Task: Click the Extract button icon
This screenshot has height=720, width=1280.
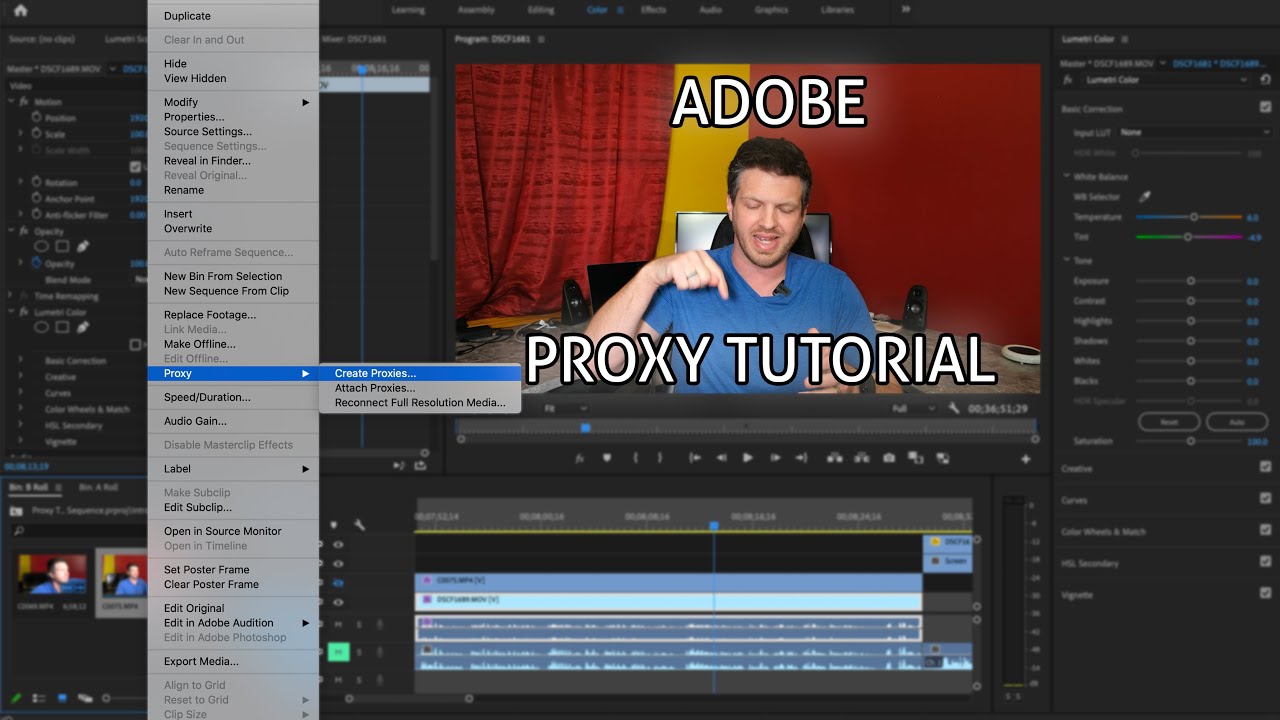Action: pos(861,458)
